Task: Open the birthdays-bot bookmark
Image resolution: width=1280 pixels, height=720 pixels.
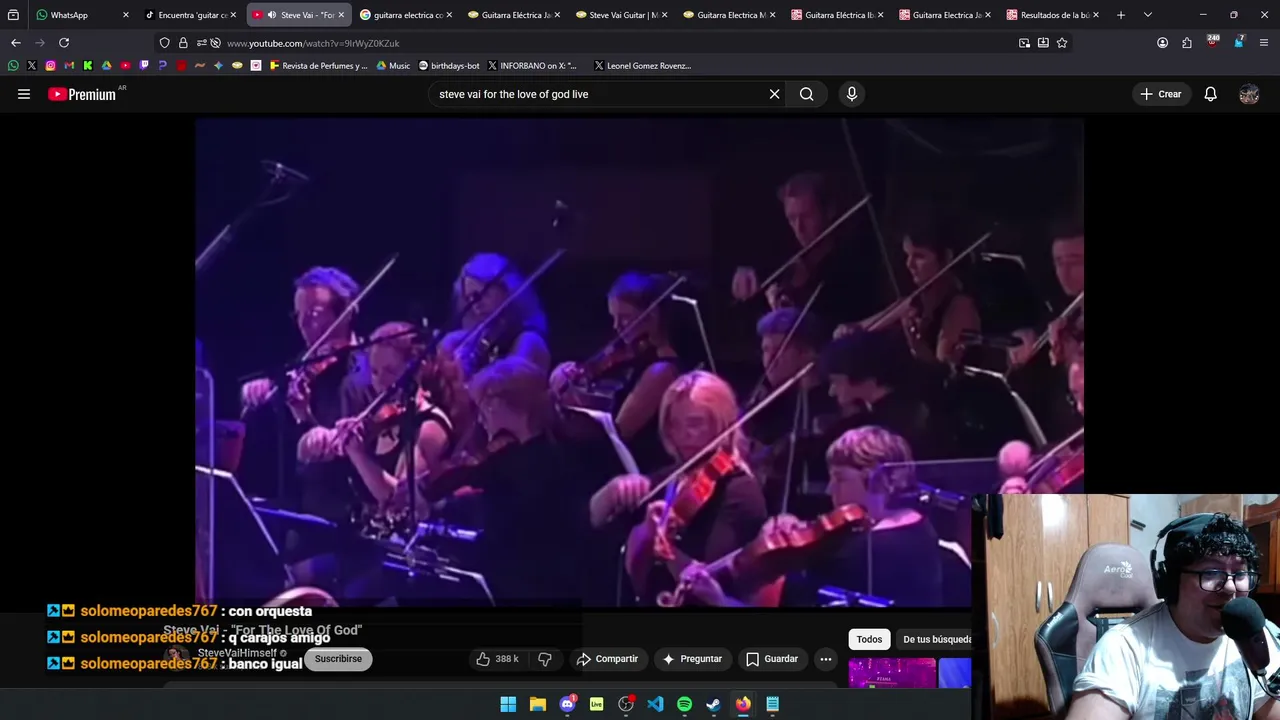Action: click(449, 66)
